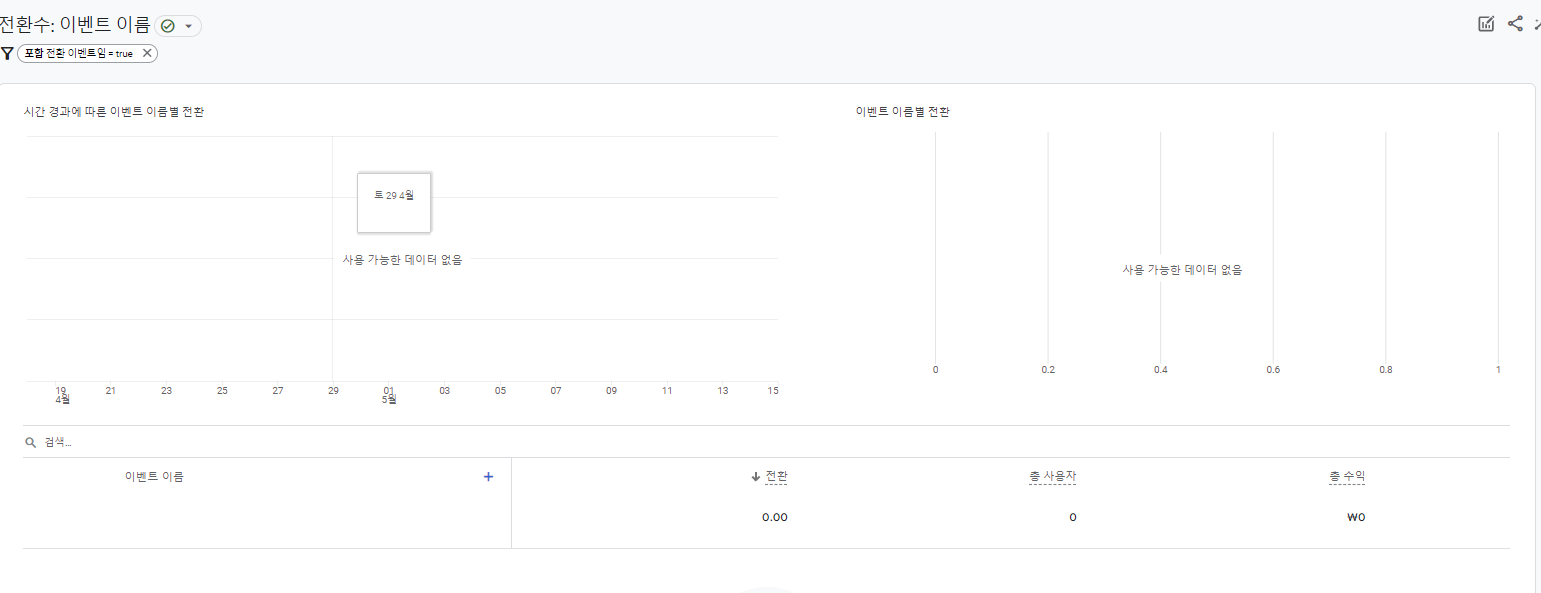Click the 검색 search field
Screen dimensions: 1541x593
click(766, 442)
